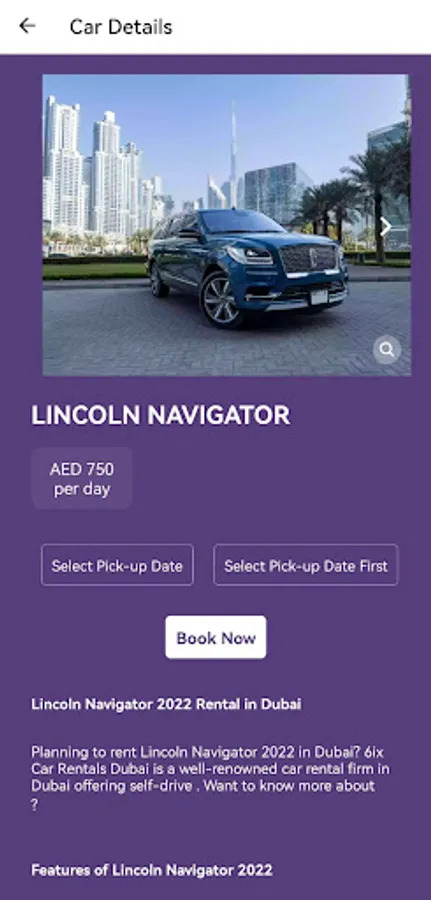Image resolution: width=431 pixels, height=900 pixels.
Task: Open image zoom with magnifier icon
Action: tap(387, 350)
